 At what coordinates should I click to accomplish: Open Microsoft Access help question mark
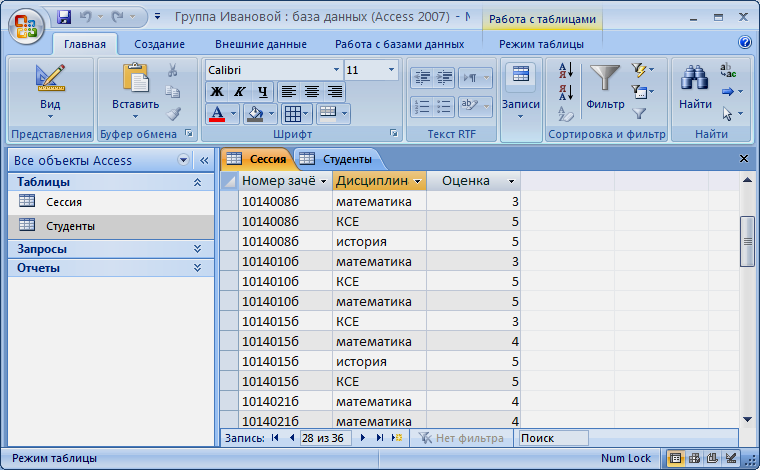point(745,42)
